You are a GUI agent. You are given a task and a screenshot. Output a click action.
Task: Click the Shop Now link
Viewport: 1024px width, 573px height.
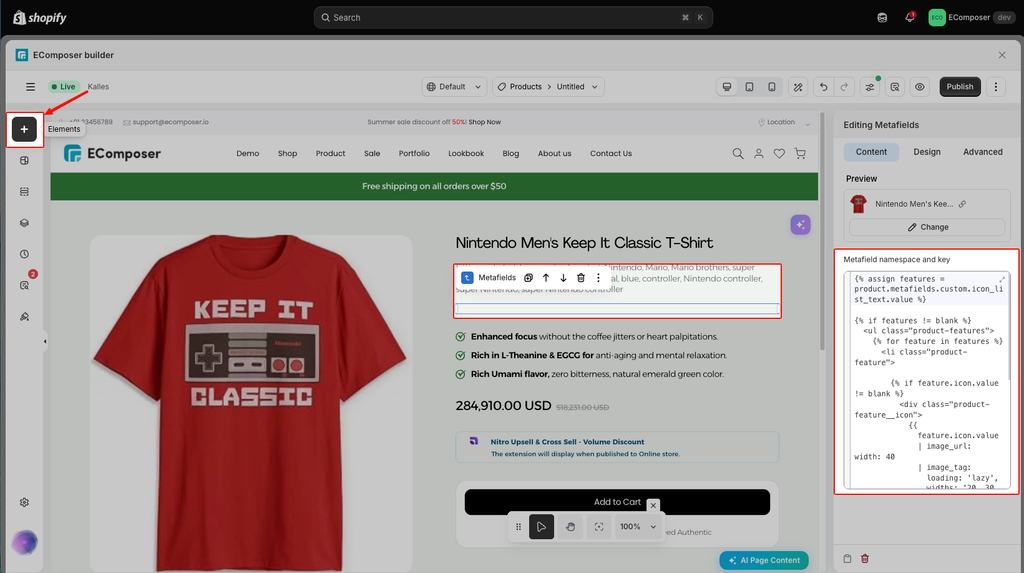485,122
